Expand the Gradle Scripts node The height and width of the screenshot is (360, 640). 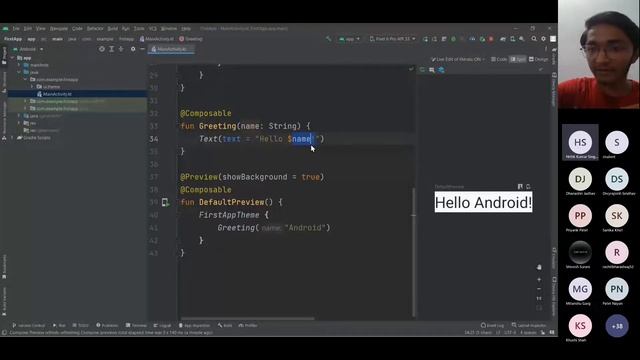pos(12,138)
